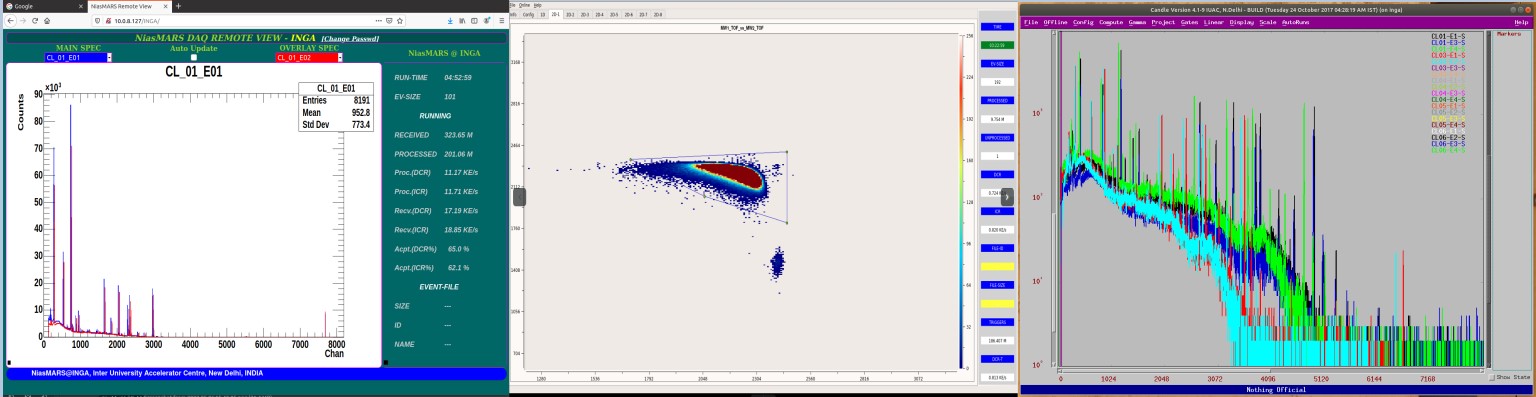Open the Scale menu in Candle
This screenshot has height=397, width=1536.
1268,22
